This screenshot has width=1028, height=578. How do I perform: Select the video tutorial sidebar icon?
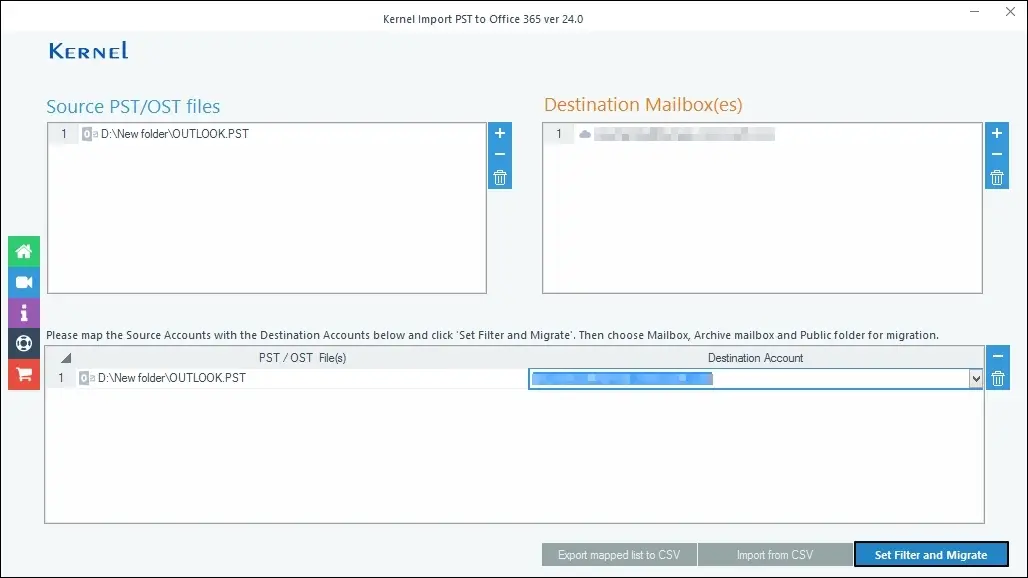[22, 282]
